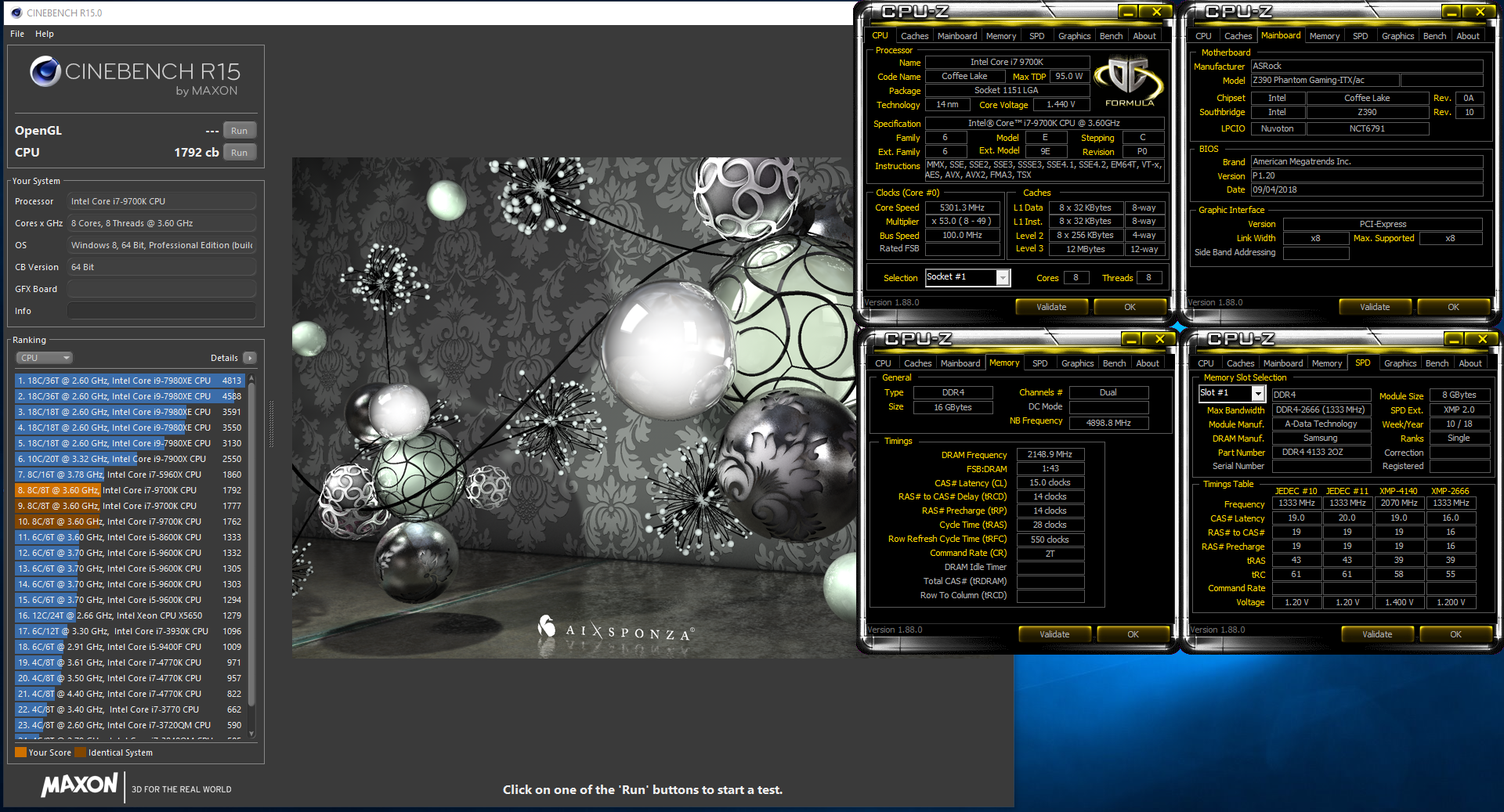Click the Z390 Phantom Gaming-ITX/ac model field
1504x812 pixels.
click(1324, 80)
